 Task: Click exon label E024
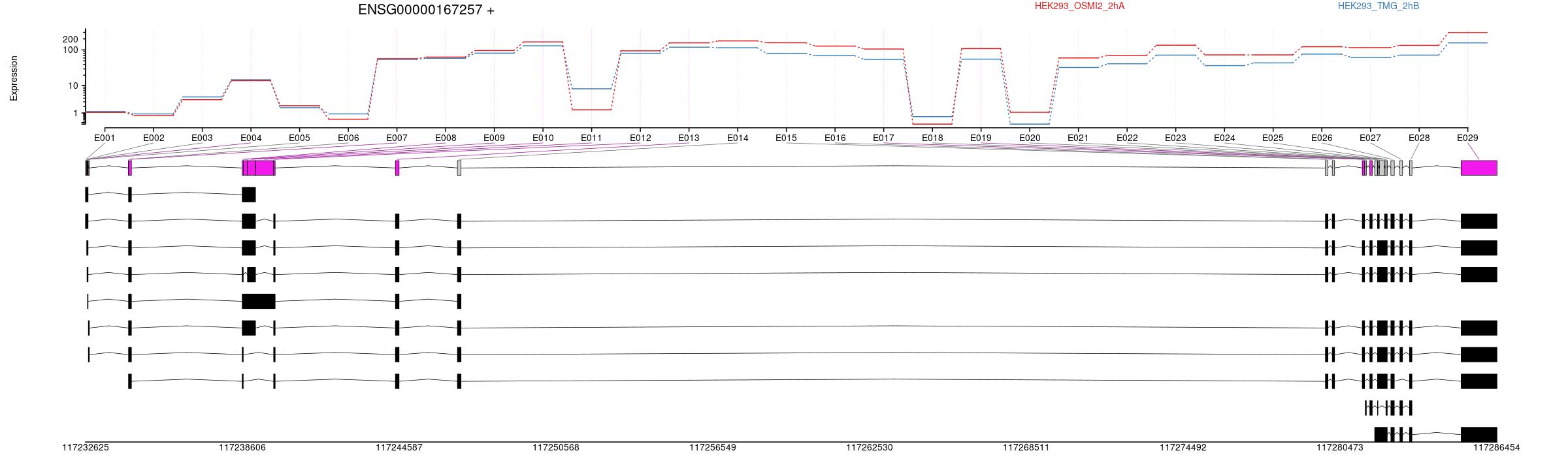[x=1224, y=138]
